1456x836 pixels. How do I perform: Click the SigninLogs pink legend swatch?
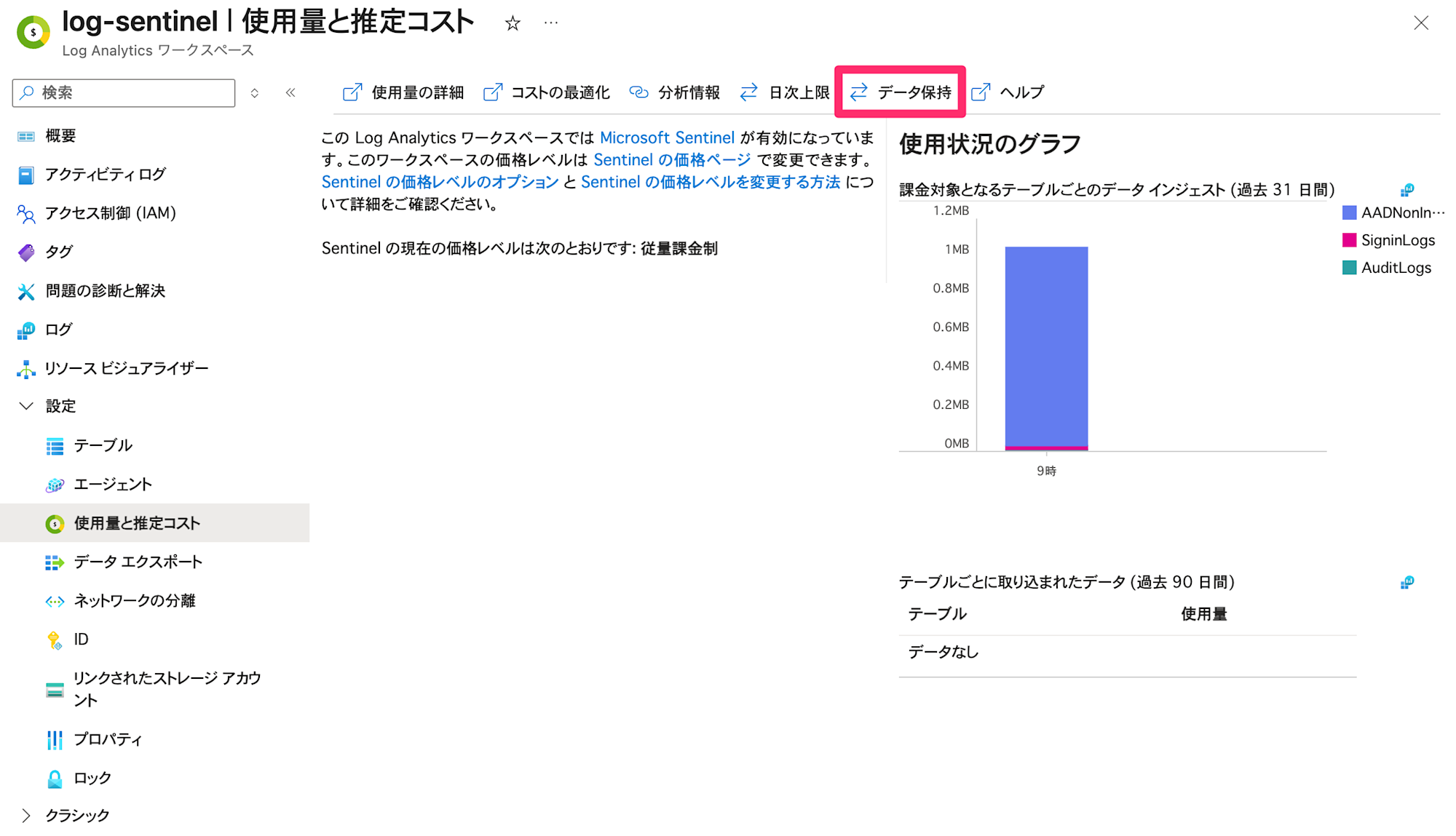(1349, 240)
